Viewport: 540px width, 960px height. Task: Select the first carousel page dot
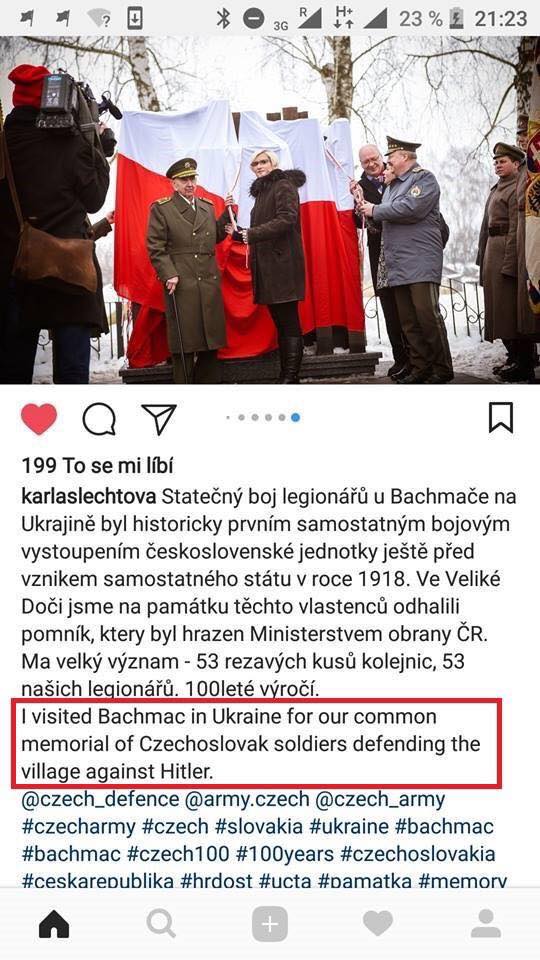(x=228, y=418)
